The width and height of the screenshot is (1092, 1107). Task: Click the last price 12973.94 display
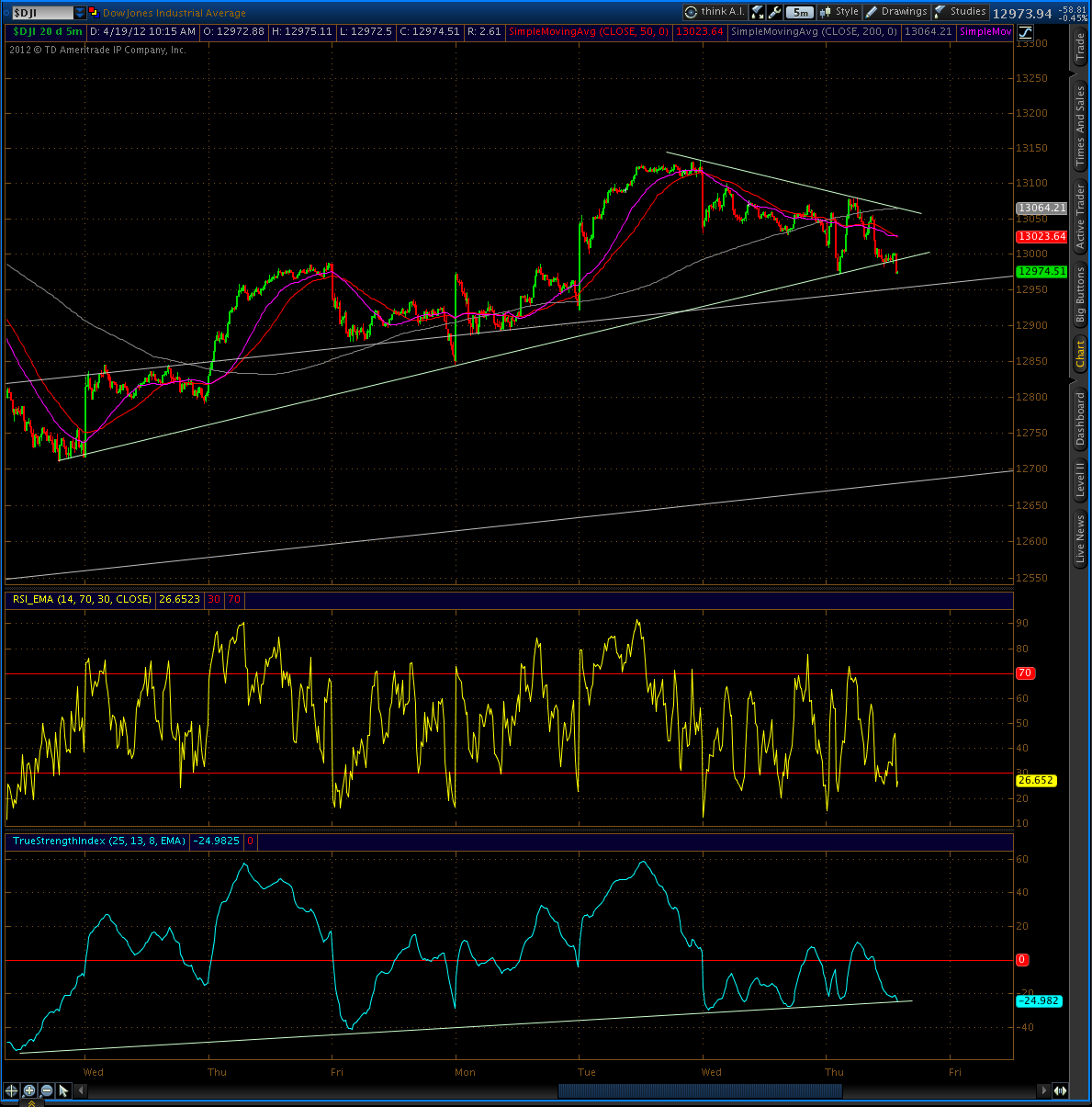coord(1022,14)
